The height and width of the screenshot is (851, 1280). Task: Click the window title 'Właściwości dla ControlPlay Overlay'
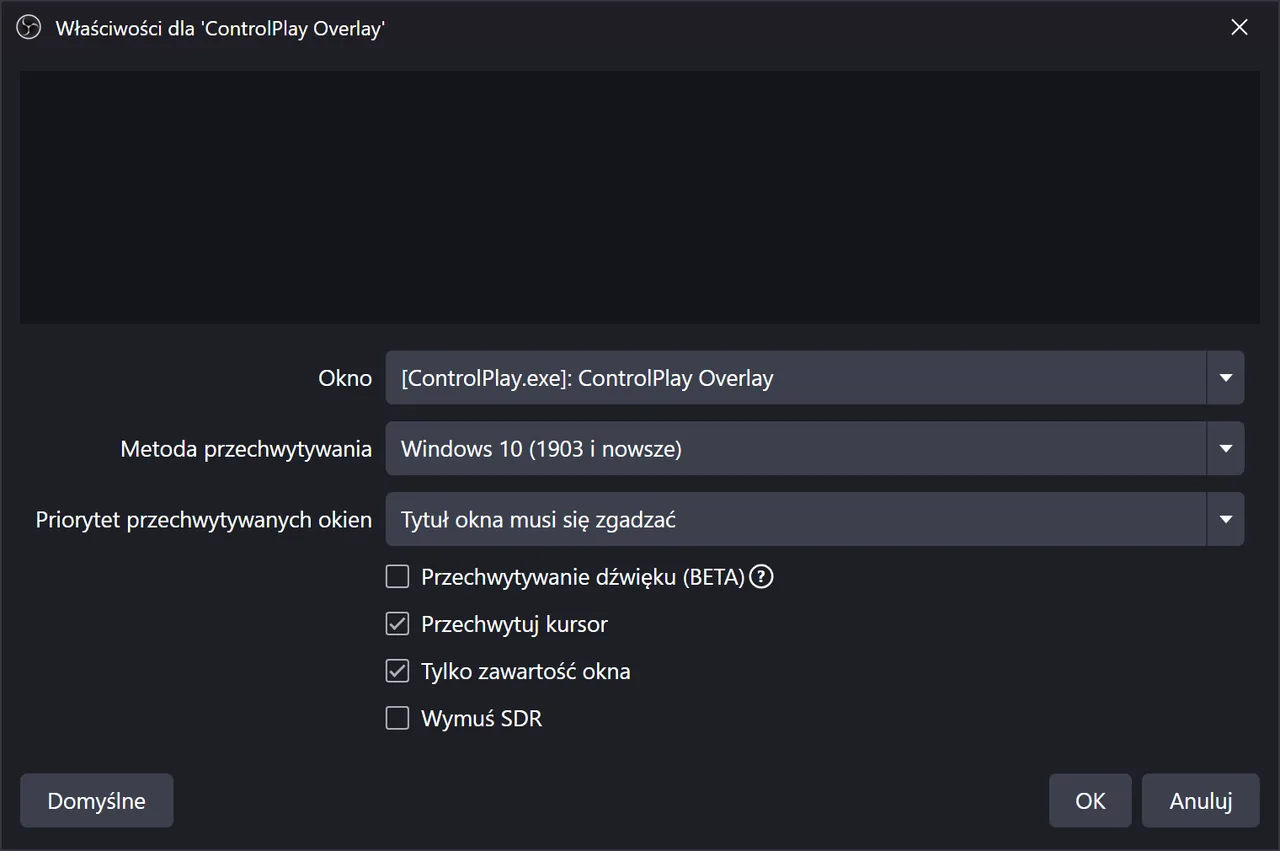pyautogui.click(x=220, y=29)
